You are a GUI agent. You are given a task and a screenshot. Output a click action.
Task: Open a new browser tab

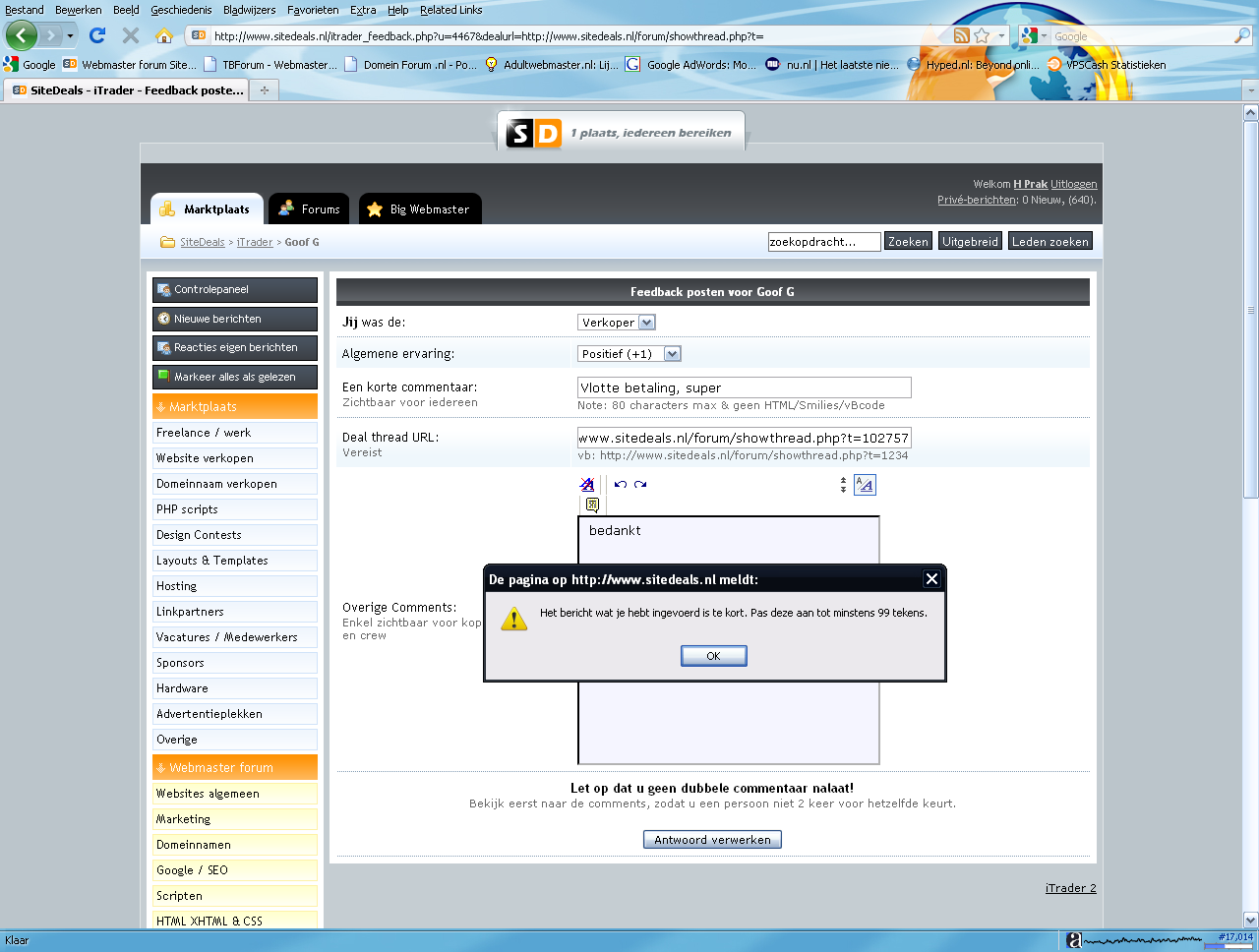click(x=264, y=90)
